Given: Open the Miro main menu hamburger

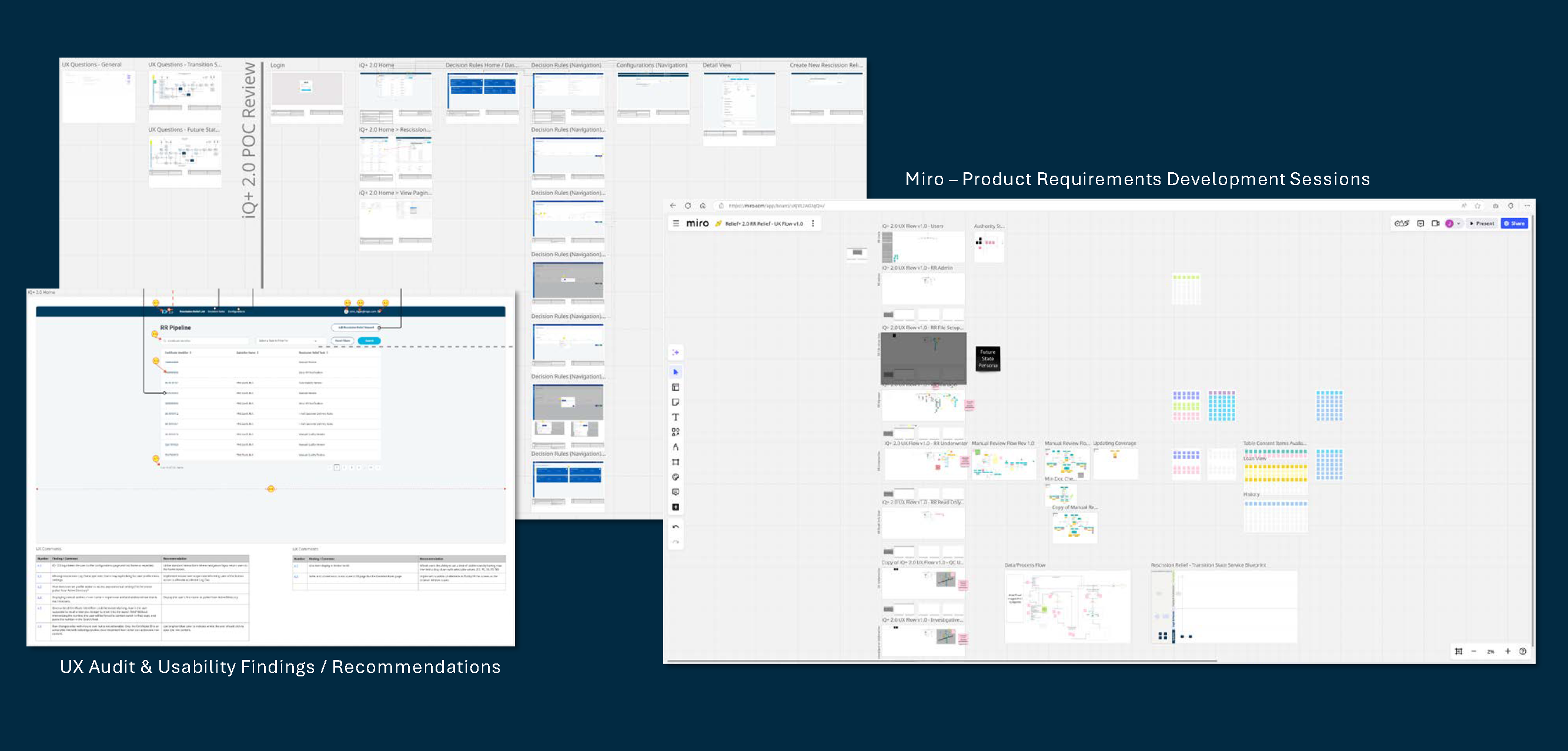Looking at the screenshot, I should (x=676, y=223).
